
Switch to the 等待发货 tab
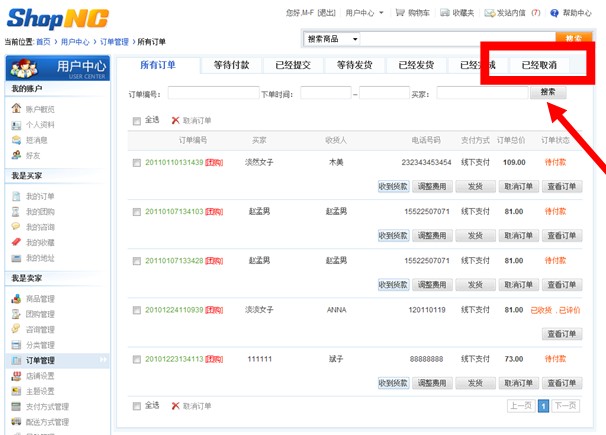[x=354, y=65]
